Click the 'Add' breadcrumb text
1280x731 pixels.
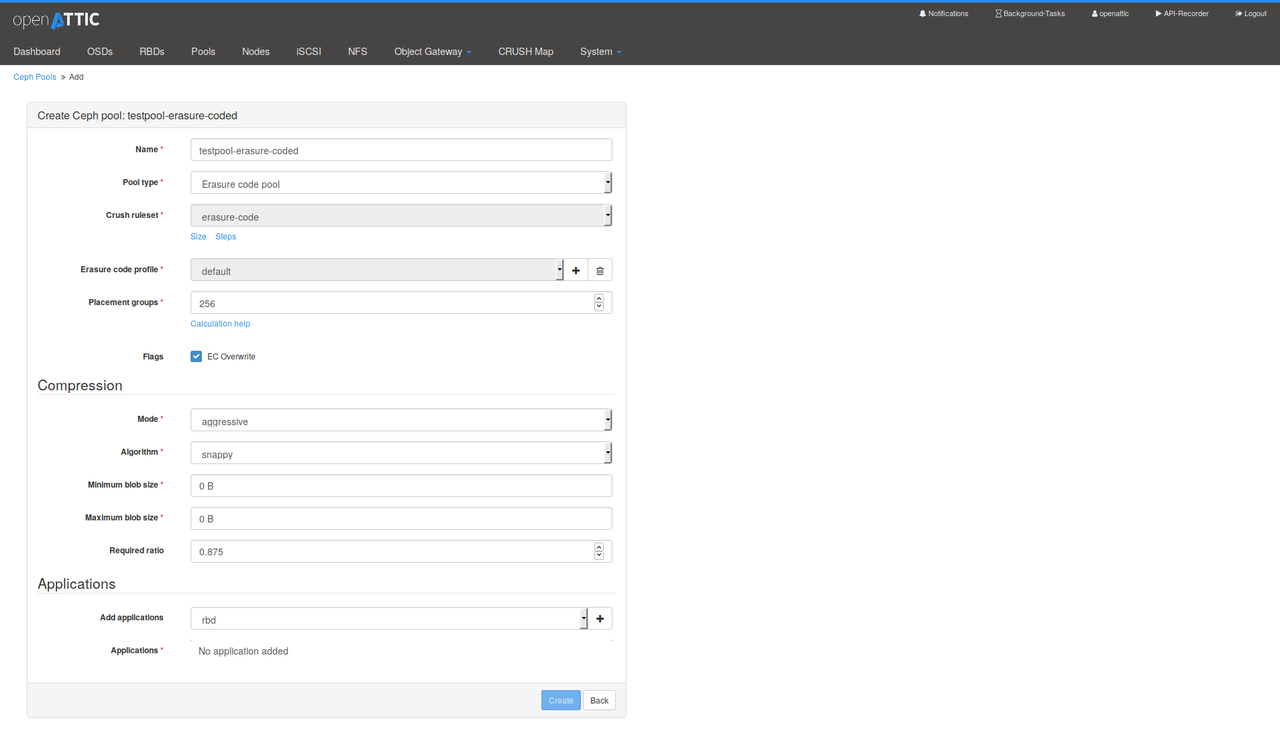pyautogui.click(x=76, y=77)
